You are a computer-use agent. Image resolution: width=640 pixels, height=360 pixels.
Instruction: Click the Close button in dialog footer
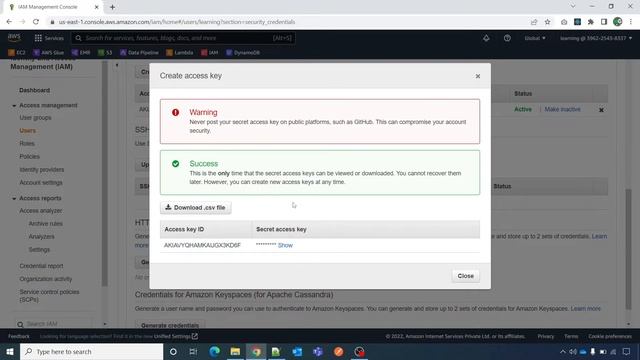(465, 276)
